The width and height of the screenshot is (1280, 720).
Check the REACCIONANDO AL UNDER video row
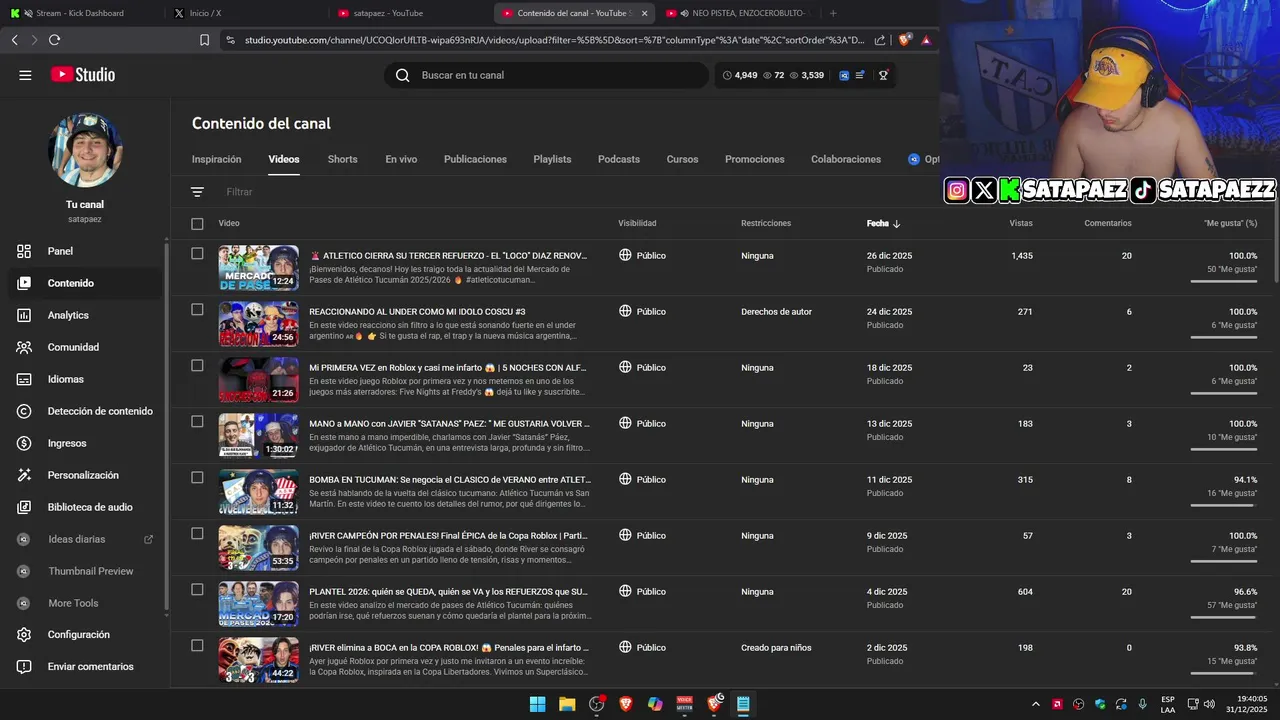click(x=197, y=310)
